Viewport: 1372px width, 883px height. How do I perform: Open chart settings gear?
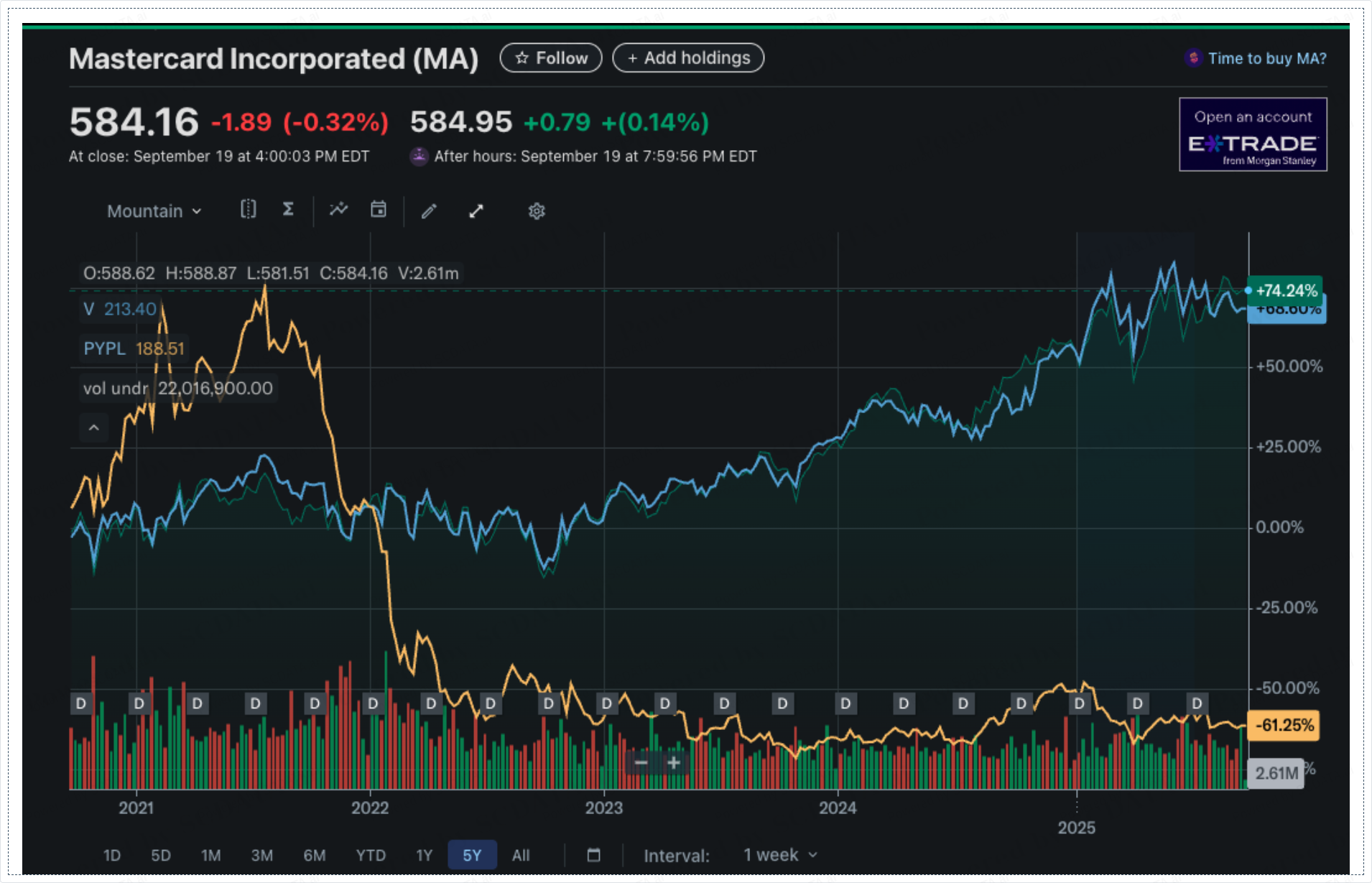click(x=537, y=211)
